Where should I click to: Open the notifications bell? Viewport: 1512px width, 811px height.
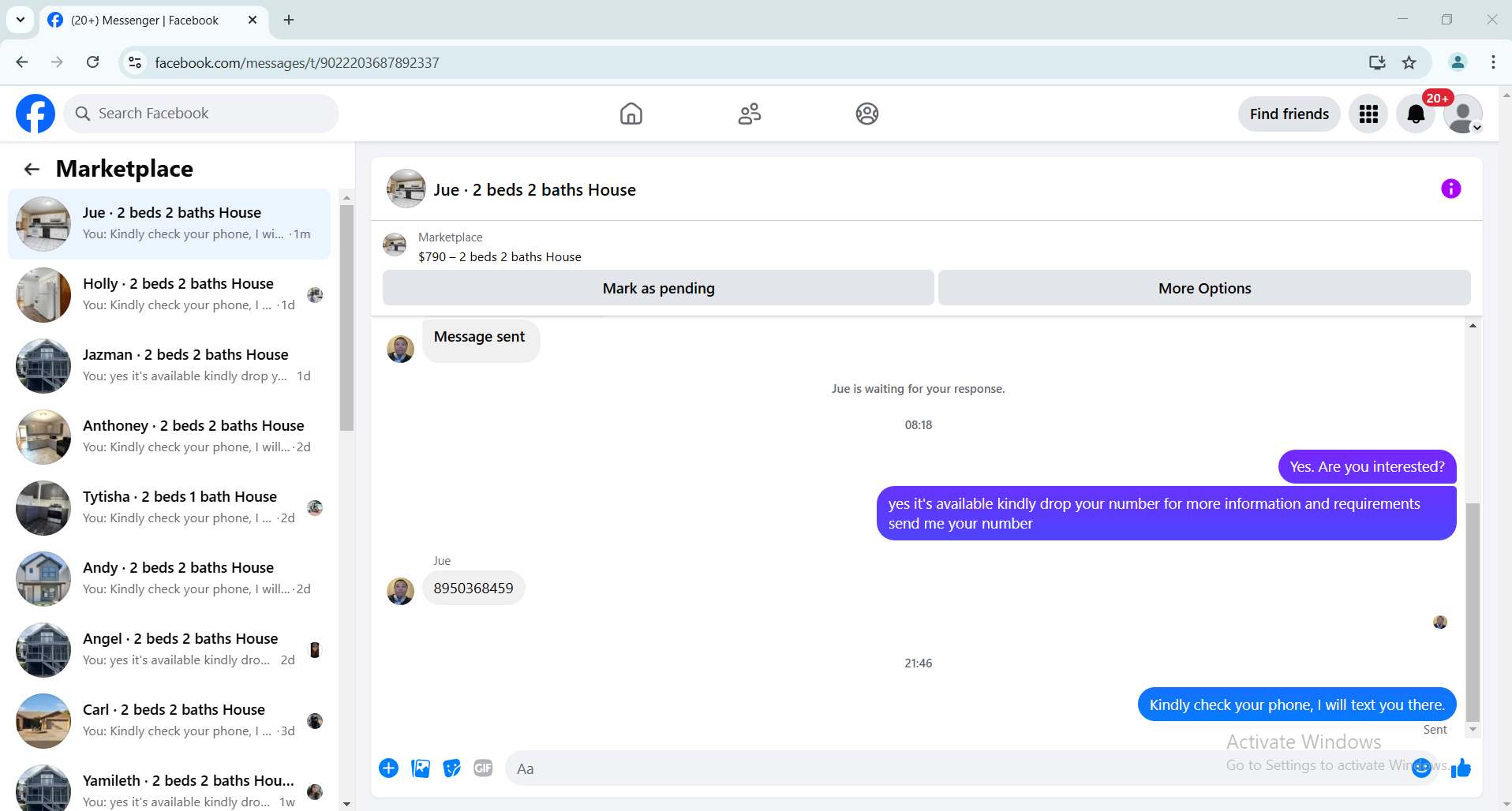tap(1416, 114)
